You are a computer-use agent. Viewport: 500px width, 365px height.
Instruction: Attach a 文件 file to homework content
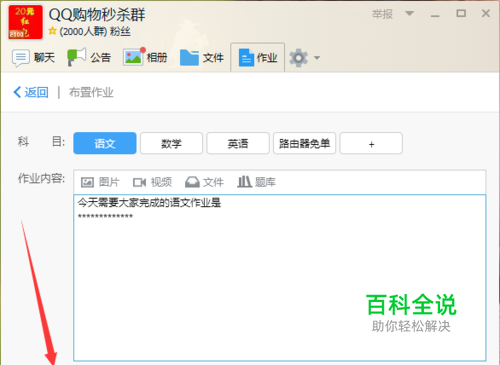(x=204, y=182)
